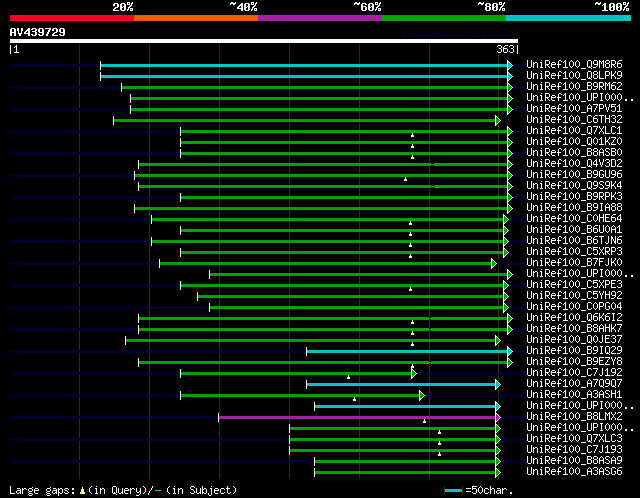This screenshot has width=640, height=498.
Task: Select the UniRef100_B7FJK0 label
Action: [574, 262]
